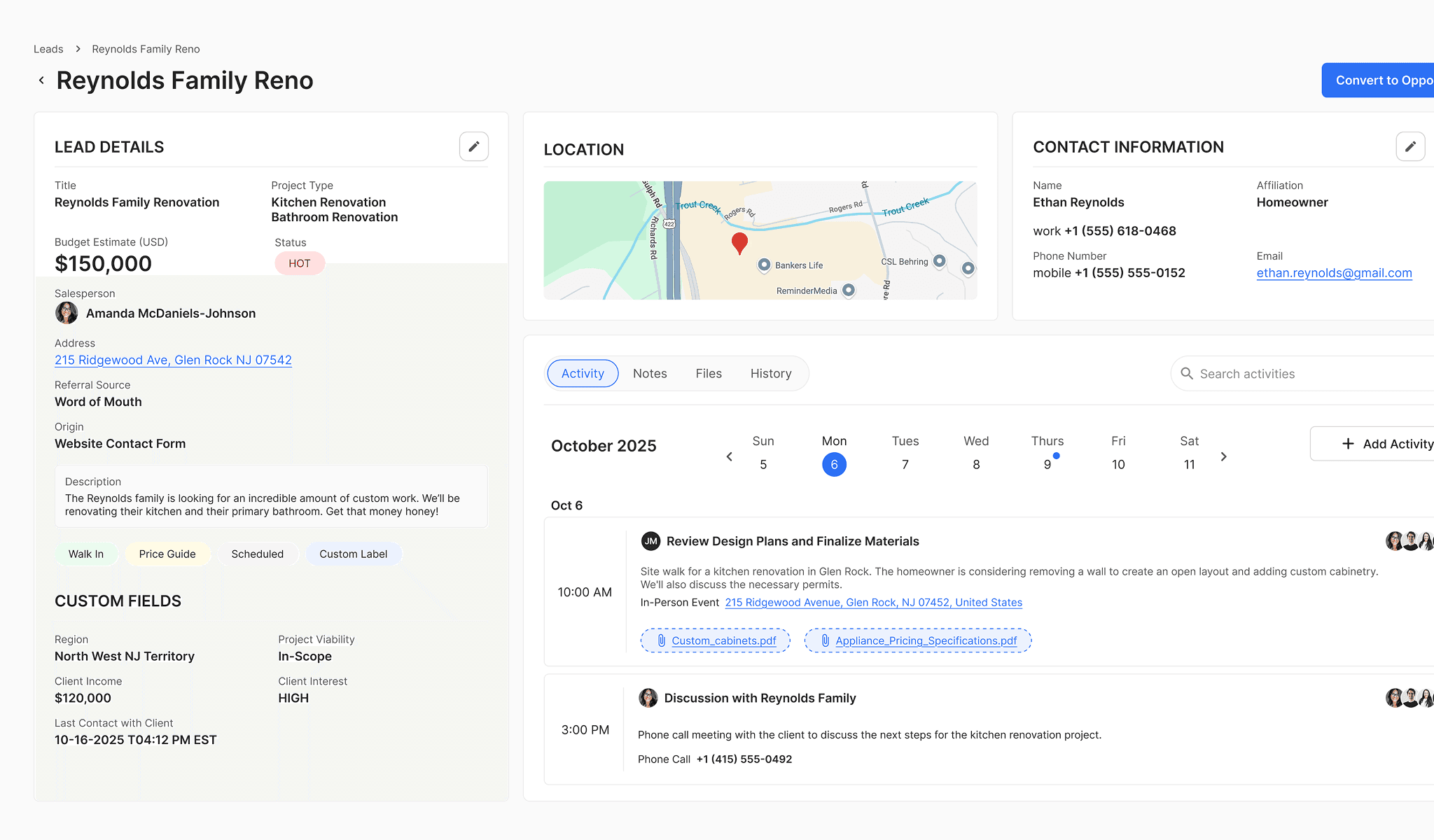1434x840 pixels.
Task: Click the magnifier icon in the activity search
Action: point(1187,374)
